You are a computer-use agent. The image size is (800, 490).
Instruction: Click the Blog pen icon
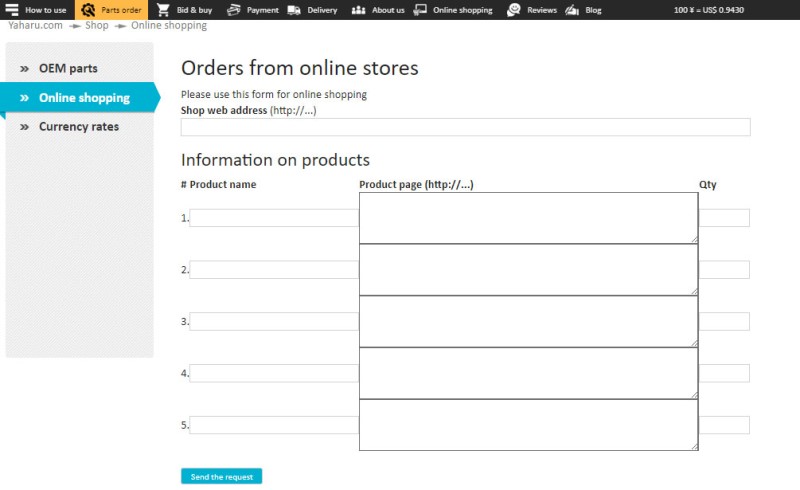click(572, 10)
